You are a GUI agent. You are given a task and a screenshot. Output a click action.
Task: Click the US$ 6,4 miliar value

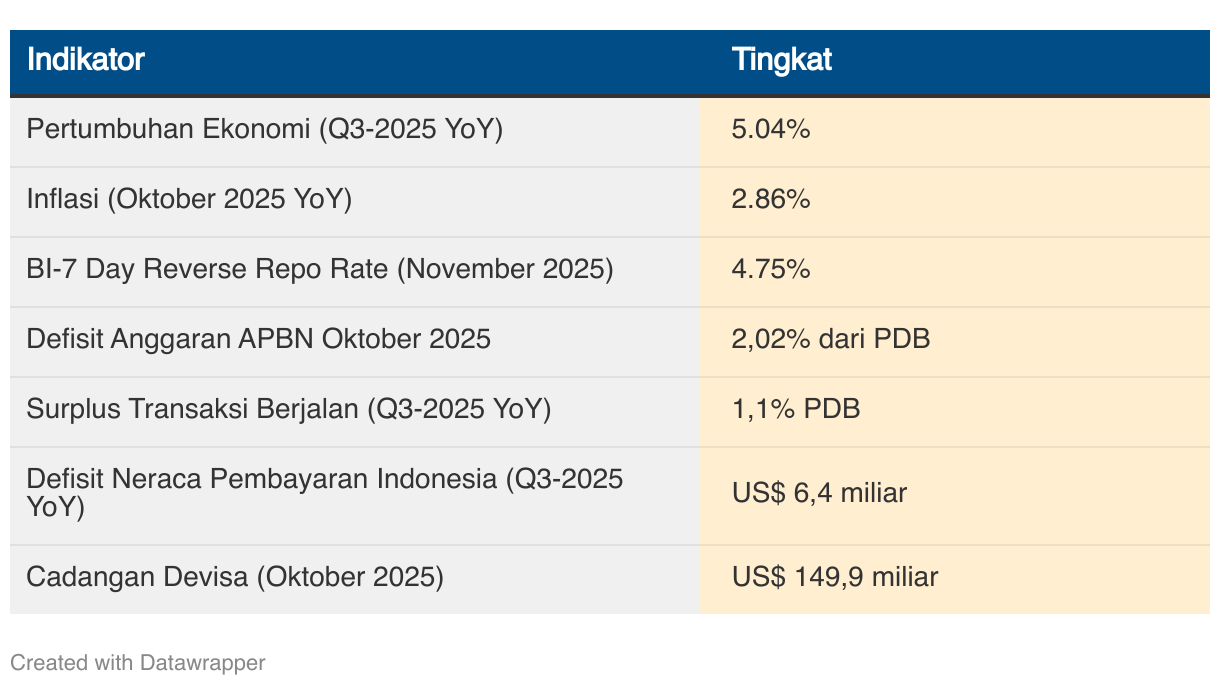pyautogui.click(x=819, y=493)
